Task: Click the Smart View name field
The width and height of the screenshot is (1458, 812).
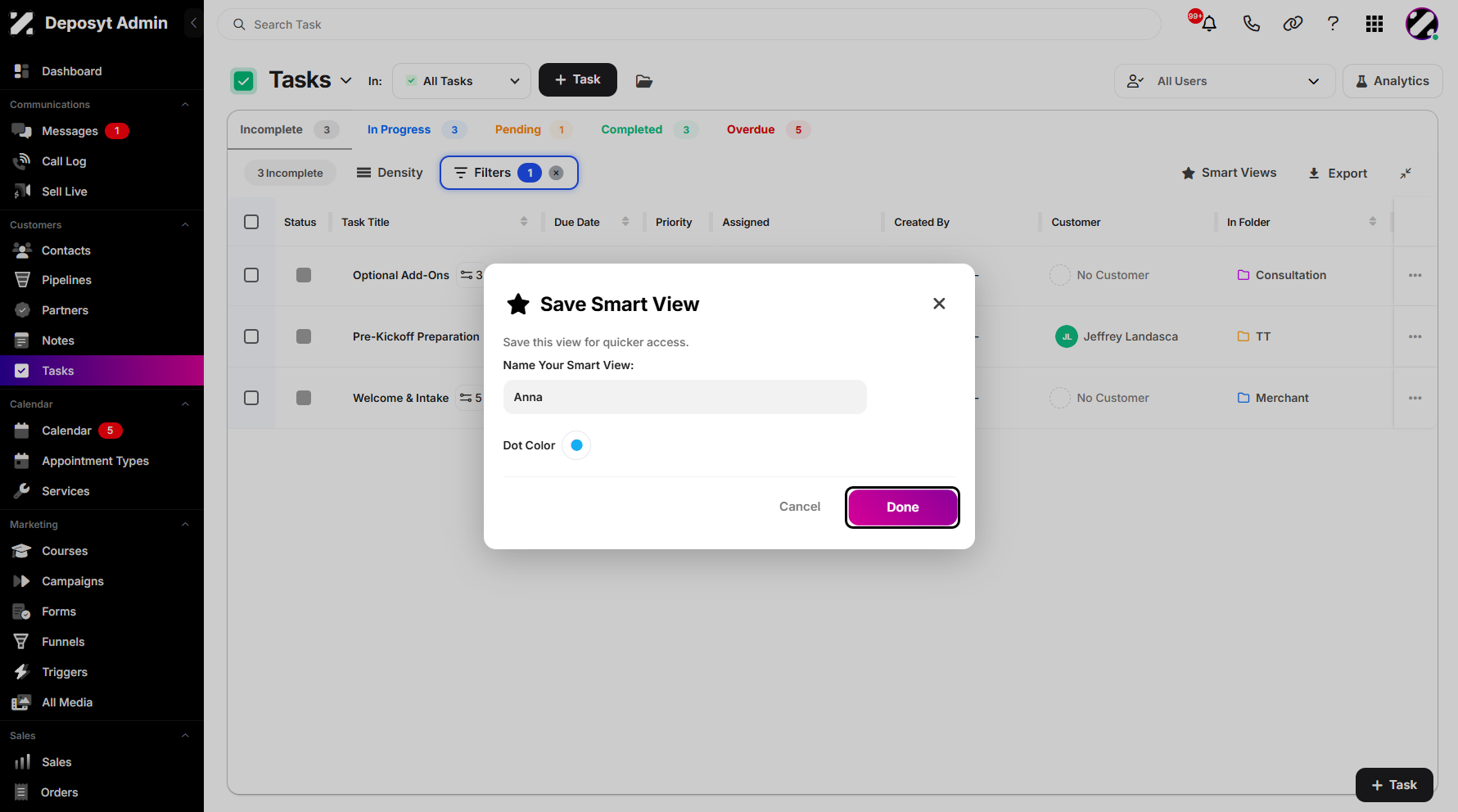Action: click(x=684, y=397)
